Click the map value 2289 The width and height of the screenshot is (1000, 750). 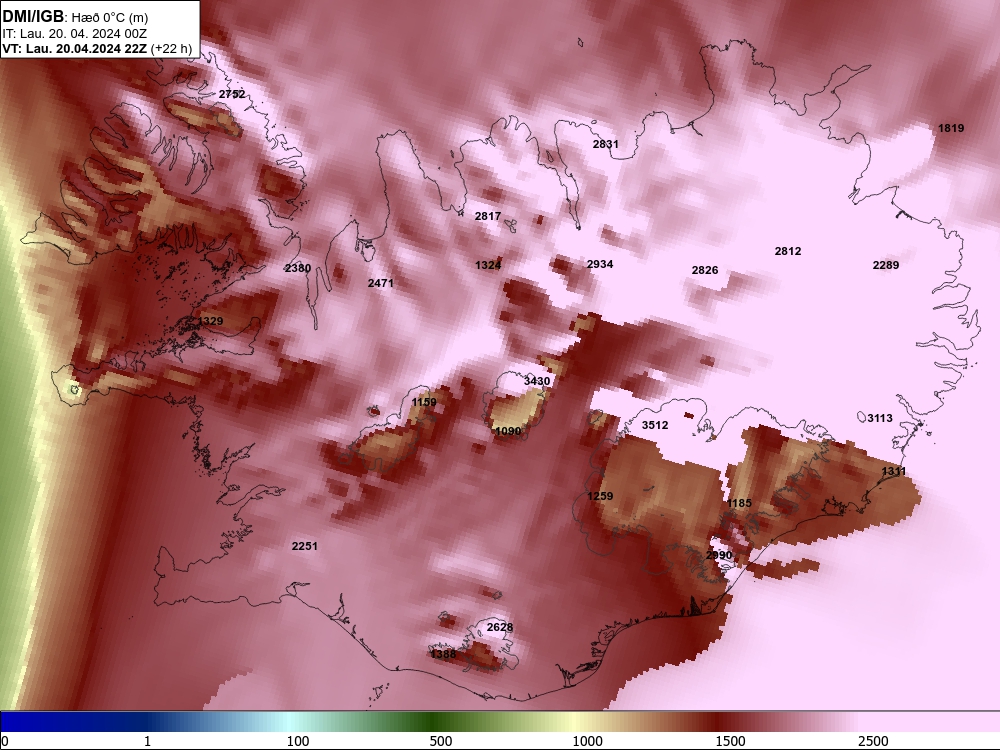(x=886, y=265)
